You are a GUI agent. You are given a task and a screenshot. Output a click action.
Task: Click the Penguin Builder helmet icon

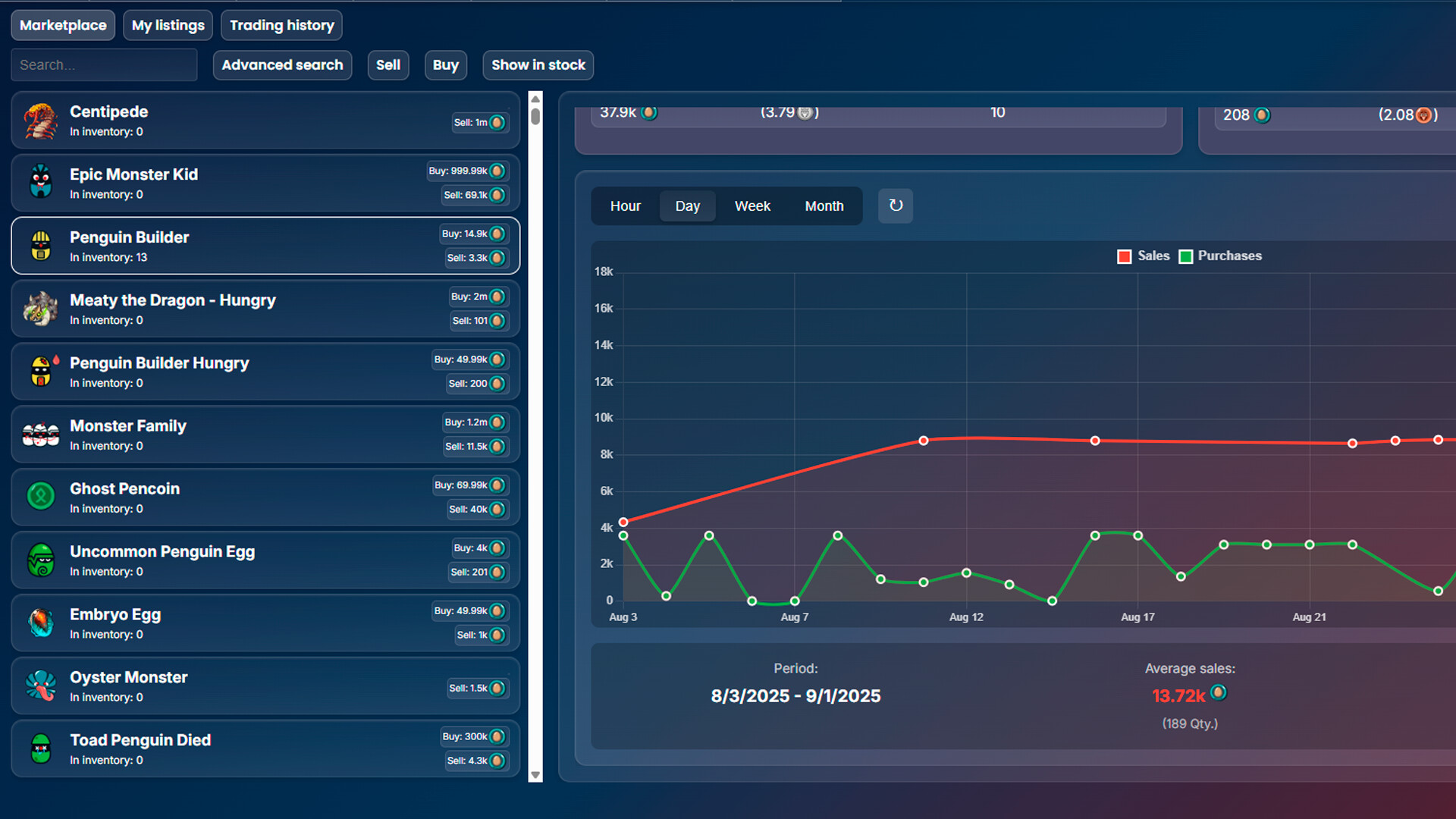tap(40, 246)
